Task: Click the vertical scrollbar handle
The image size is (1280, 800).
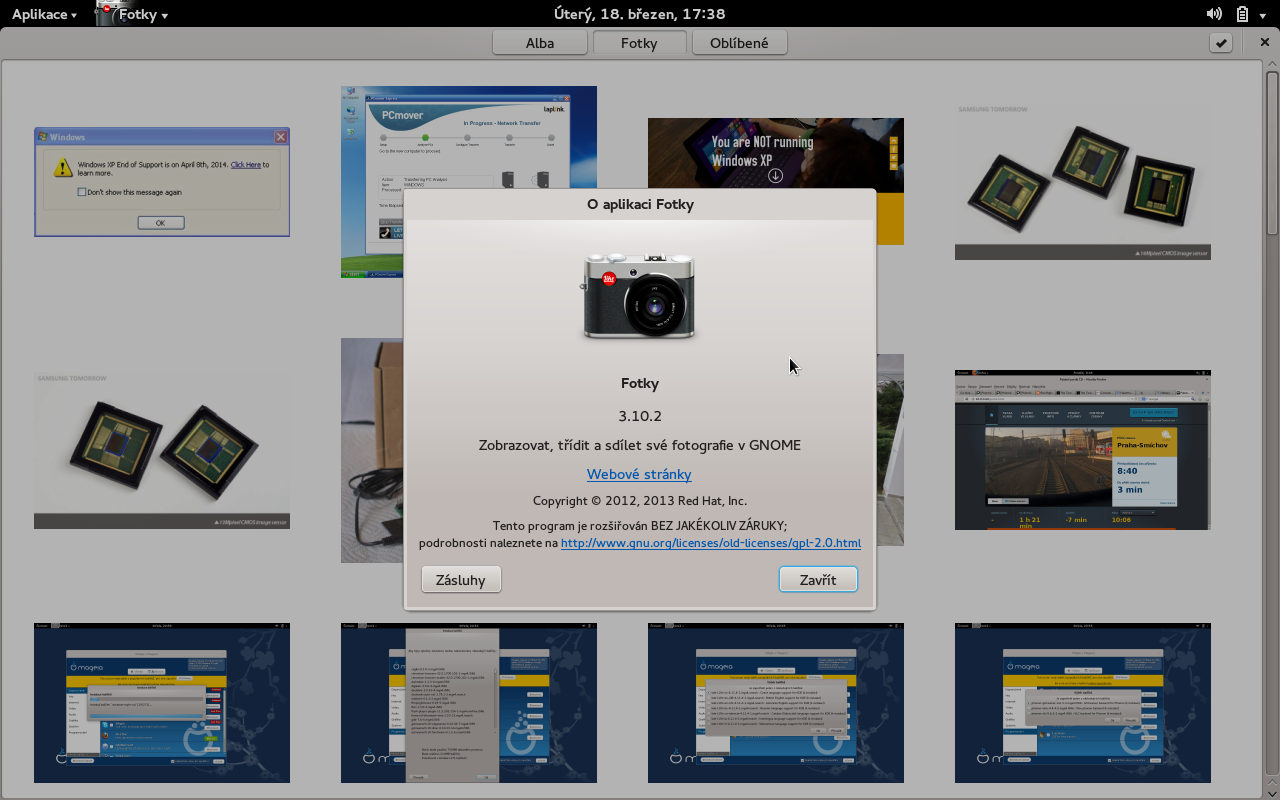Action: (1272, 154)
